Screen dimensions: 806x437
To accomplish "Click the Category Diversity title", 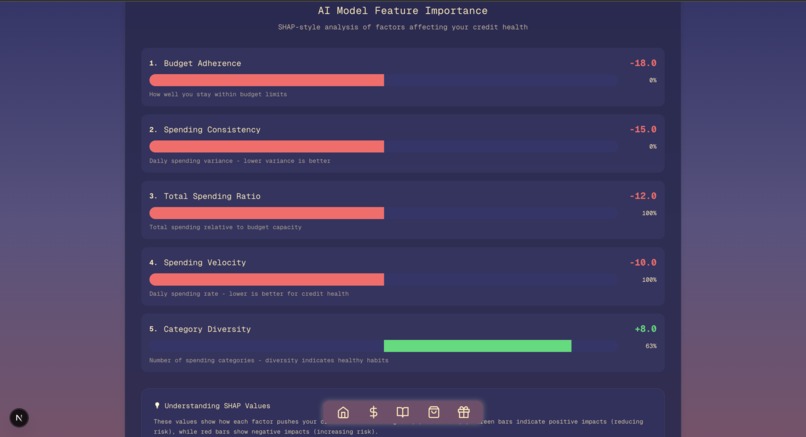I will (207, 329).
